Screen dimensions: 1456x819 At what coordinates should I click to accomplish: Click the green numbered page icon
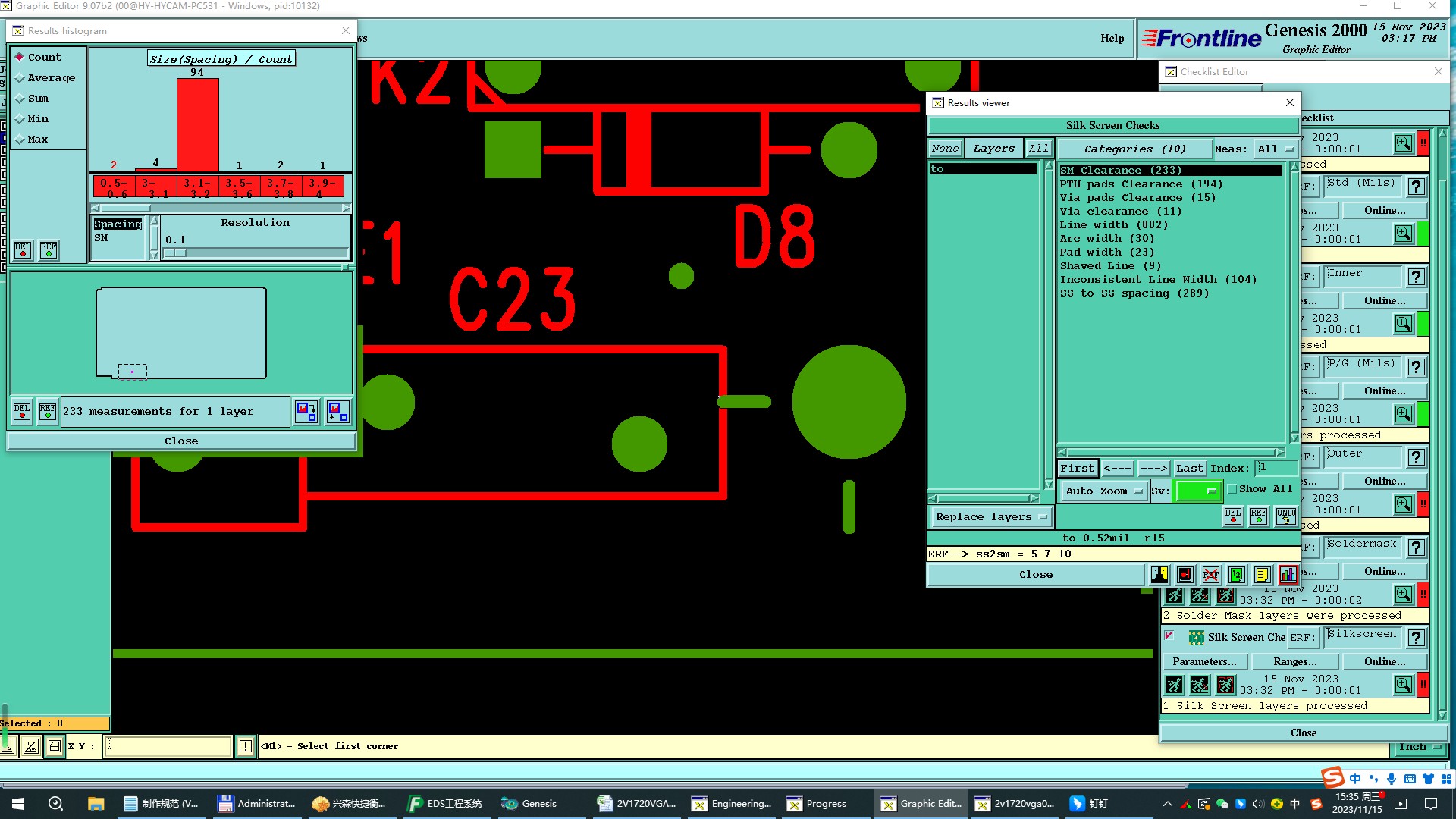(x=1237, y=575)
